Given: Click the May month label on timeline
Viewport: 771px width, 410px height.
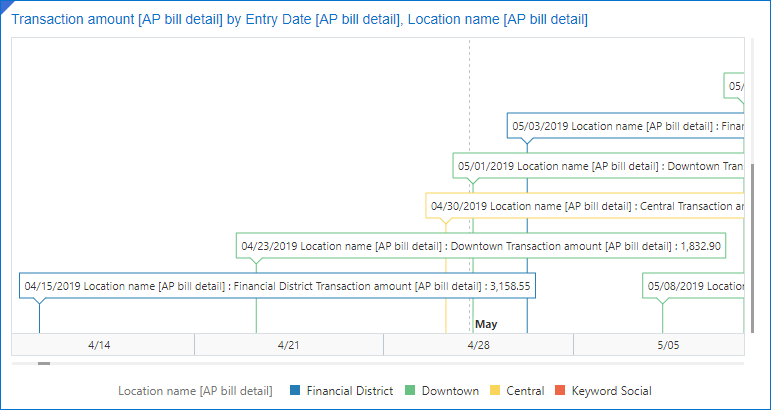Looking at the screenshot, I should click(x=486, y=324).
